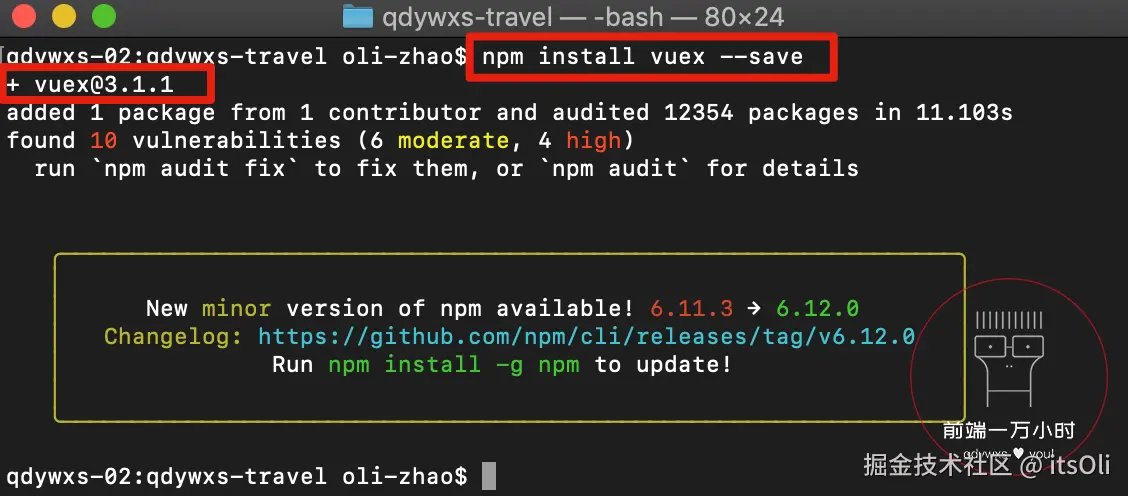Click the green fullscreen window button

tap(104, 16)
